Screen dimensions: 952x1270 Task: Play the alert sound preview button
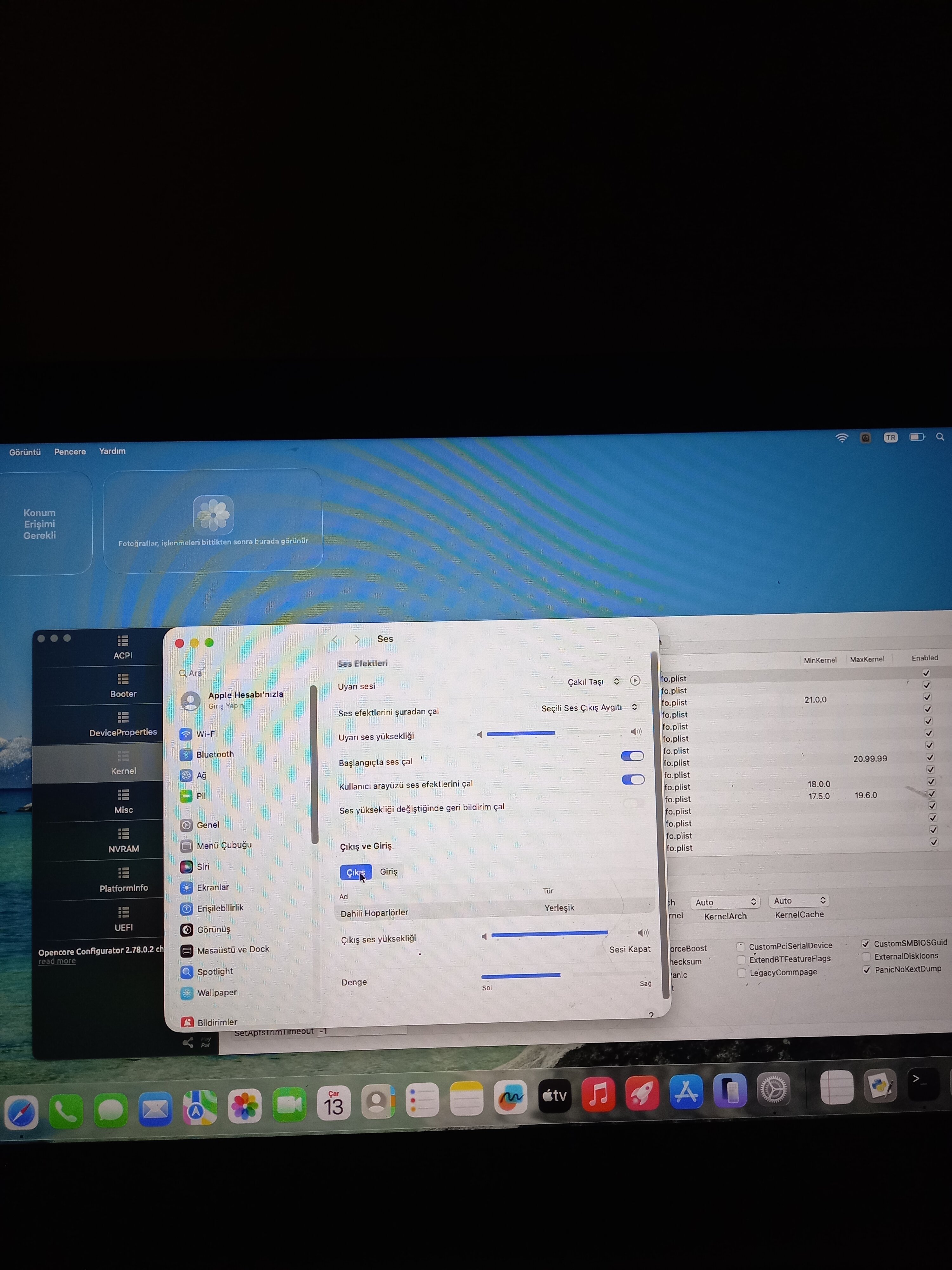click(635, 681)
